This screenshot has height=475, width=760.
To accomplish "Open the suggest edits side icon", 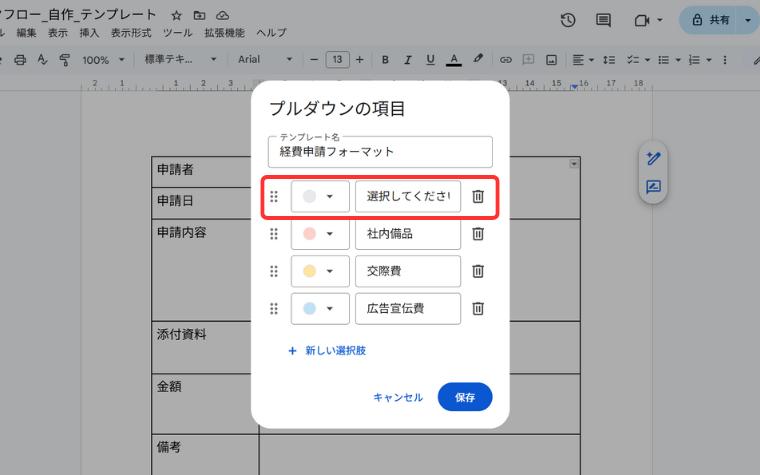I will (x=653, y=187).
